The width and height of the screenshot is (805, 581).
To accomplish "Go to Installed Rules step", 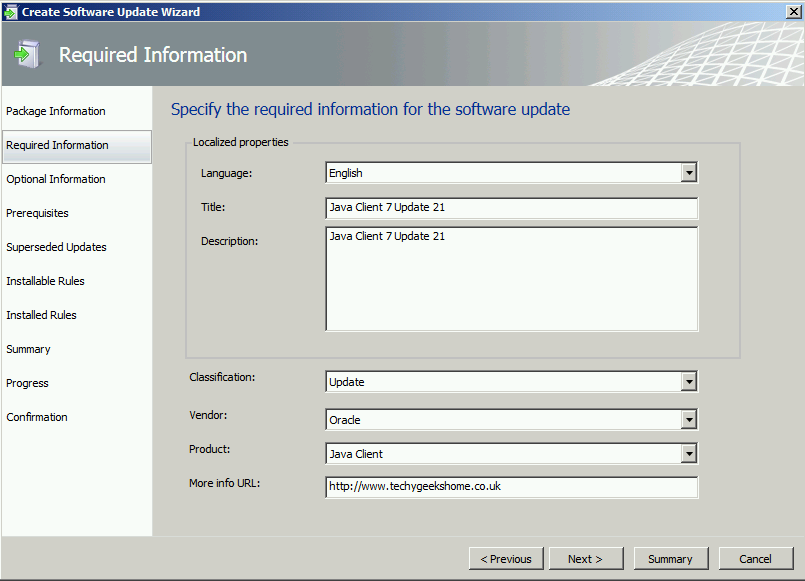I will pos(42,315).
